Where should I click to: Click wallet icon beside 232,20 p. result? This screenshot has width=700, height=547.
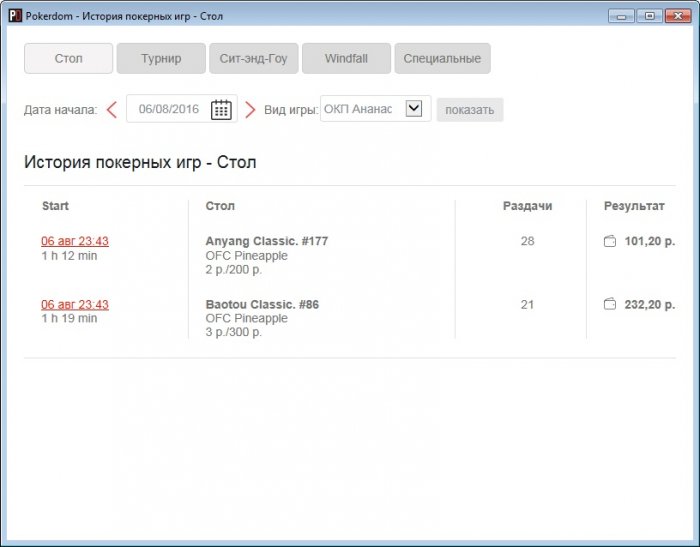pyautogui.click(x=610, y=304)
